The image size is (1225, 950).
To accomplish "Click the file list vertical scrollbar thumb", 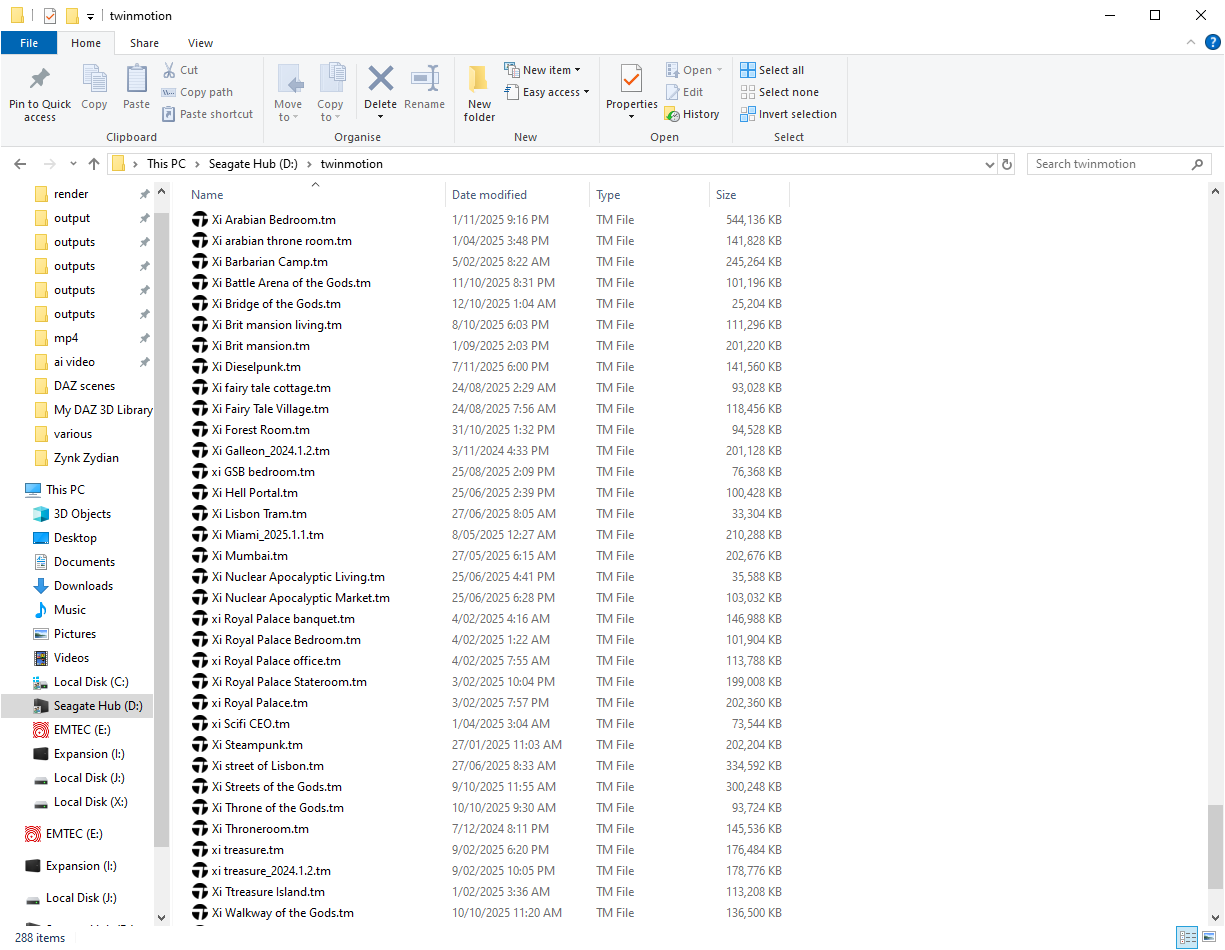I will coord(1215,846).
